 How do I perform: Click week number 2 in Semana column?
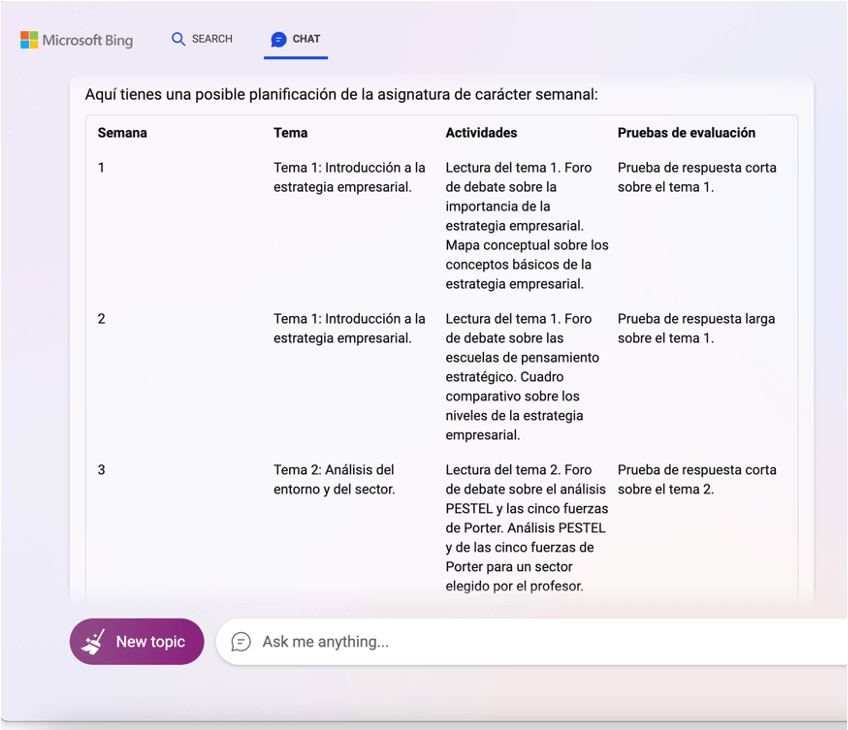coord(101,319)
